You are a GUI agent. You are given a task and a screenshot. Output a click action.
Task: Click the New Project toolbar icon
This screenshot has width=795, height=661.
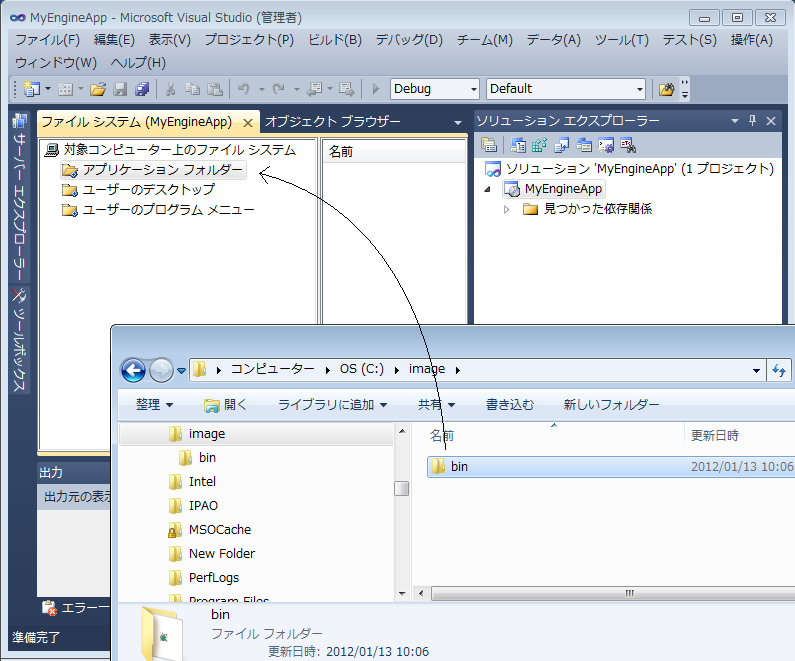pos(31,89)
